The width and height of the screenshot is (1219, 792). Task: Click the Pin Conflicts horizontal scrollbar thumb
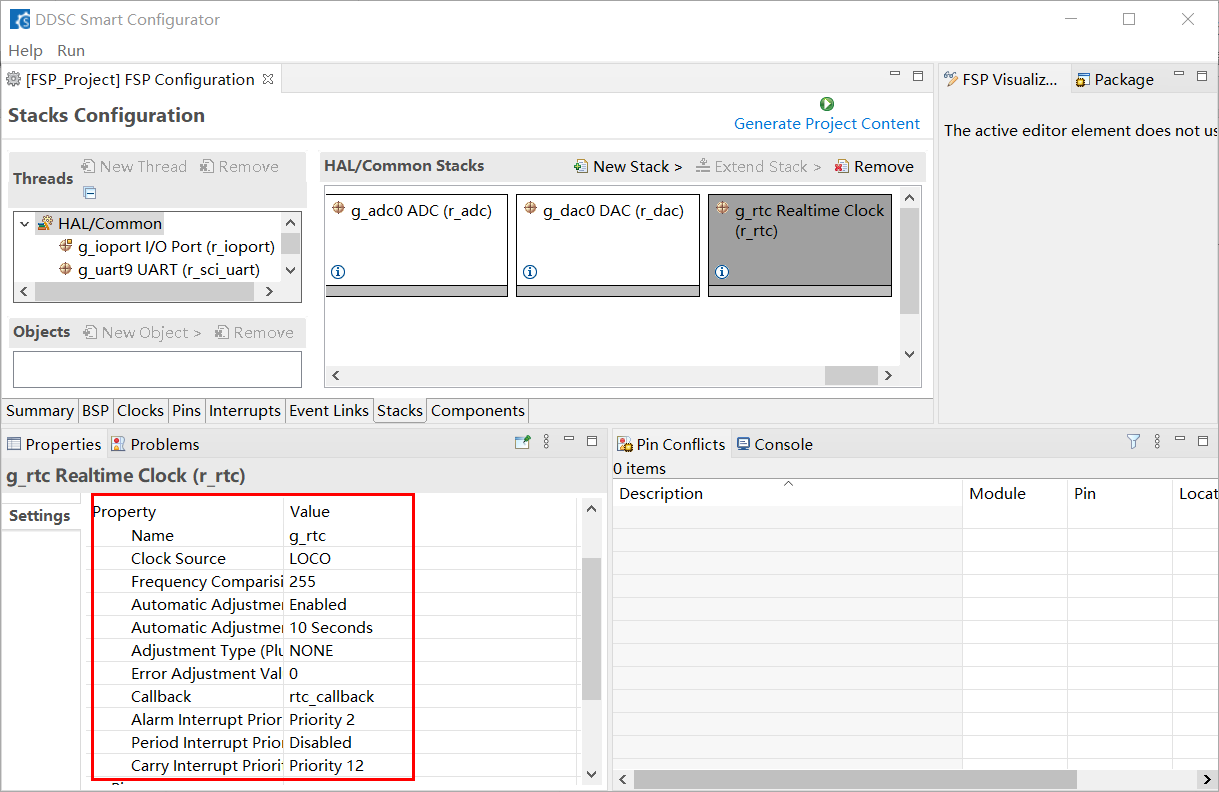coord(855,778)
